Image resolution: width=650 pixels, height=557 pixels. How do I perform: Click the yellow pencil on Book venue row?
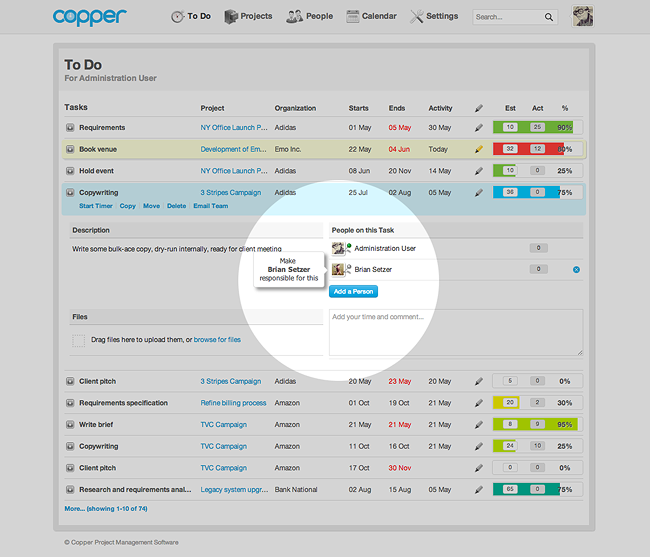[479, 149]
